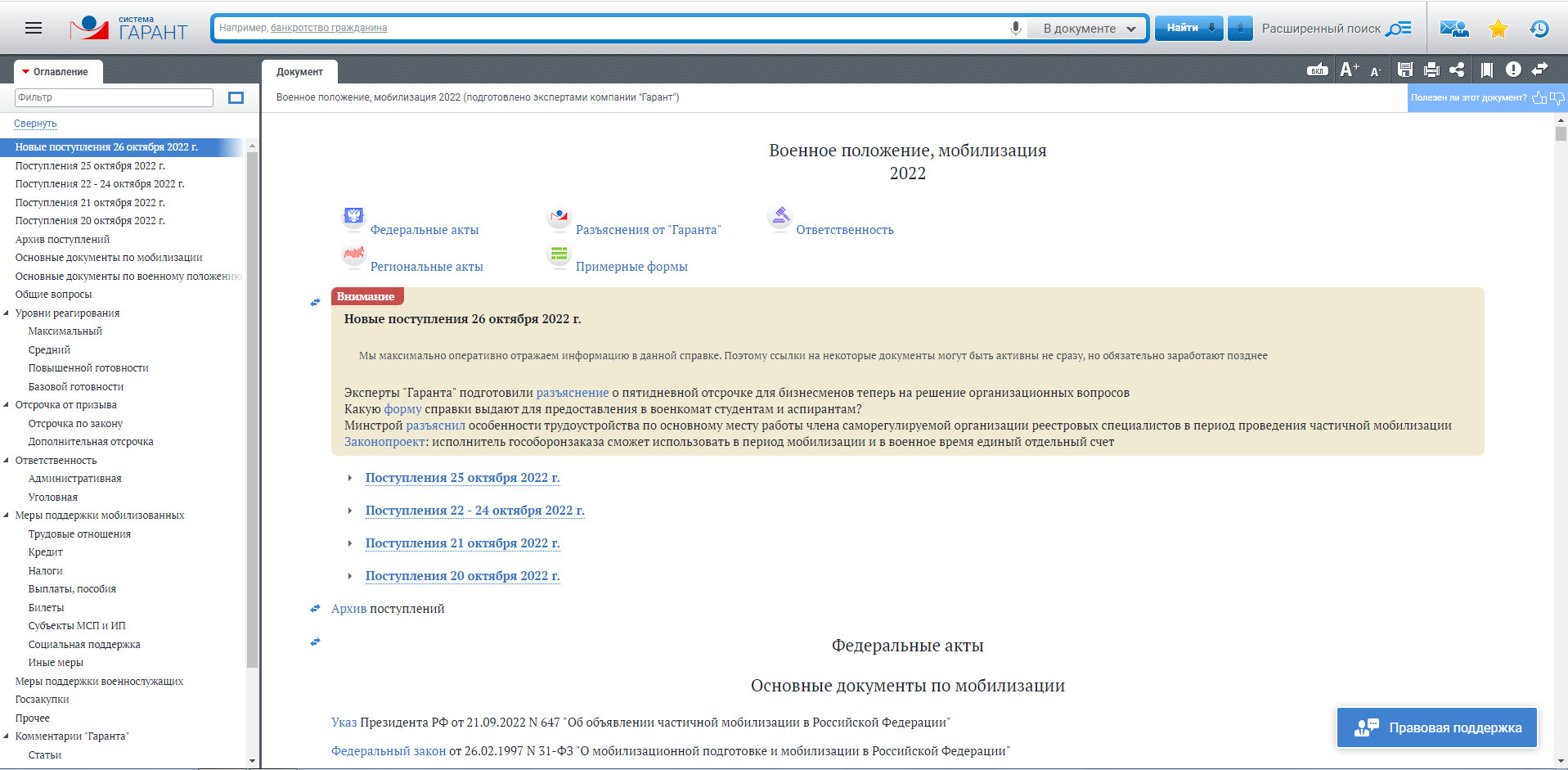The height and width of the screenshot is (770, 1568).
Task: Select Основные документы по мобилизации in sidebar
Action: click(109, 258)
